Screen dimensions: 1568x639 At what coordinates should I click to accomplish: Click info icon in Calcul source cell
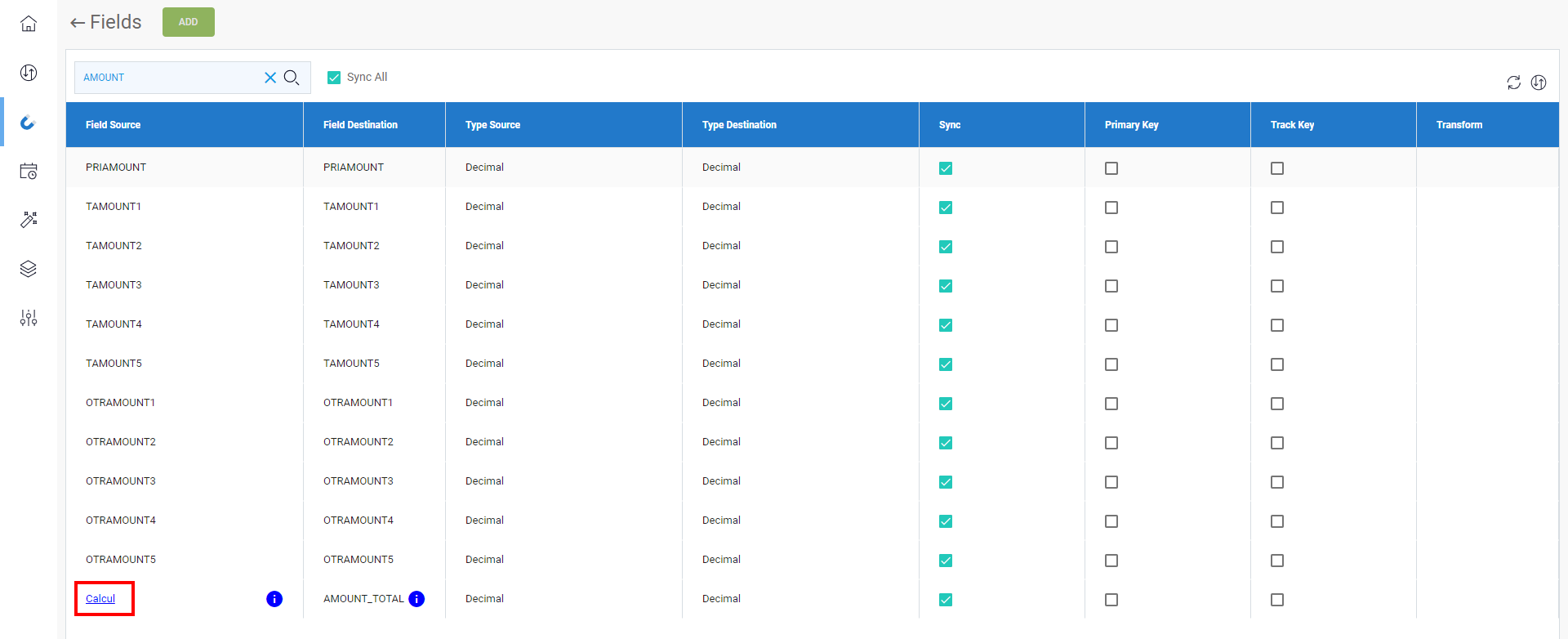tap(274, 599)
